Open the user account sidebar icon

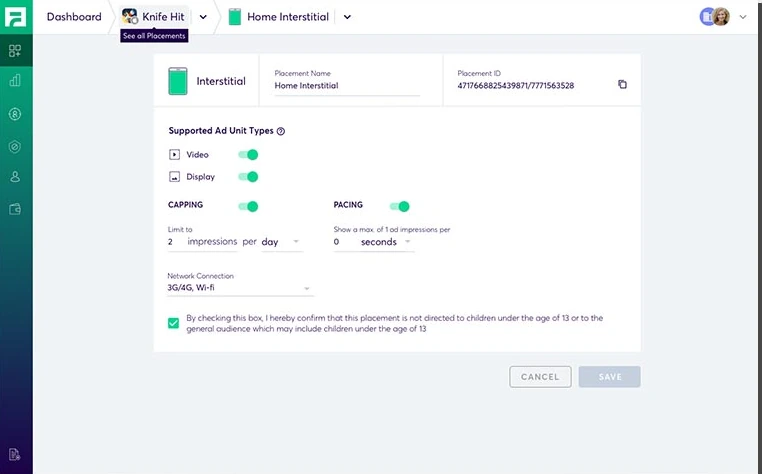(x=15, y=176)
